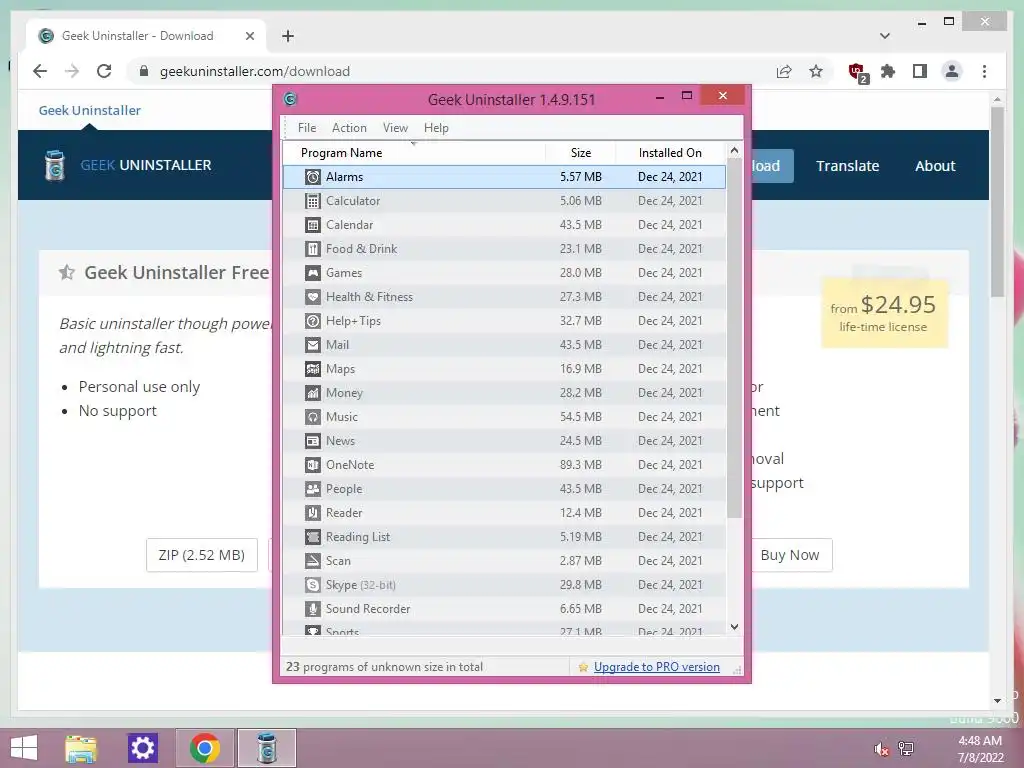Image resolution: width=1024 pixels, height=768 pixels.
Task: Click the network tray icon
Action: tap(906, 749)
